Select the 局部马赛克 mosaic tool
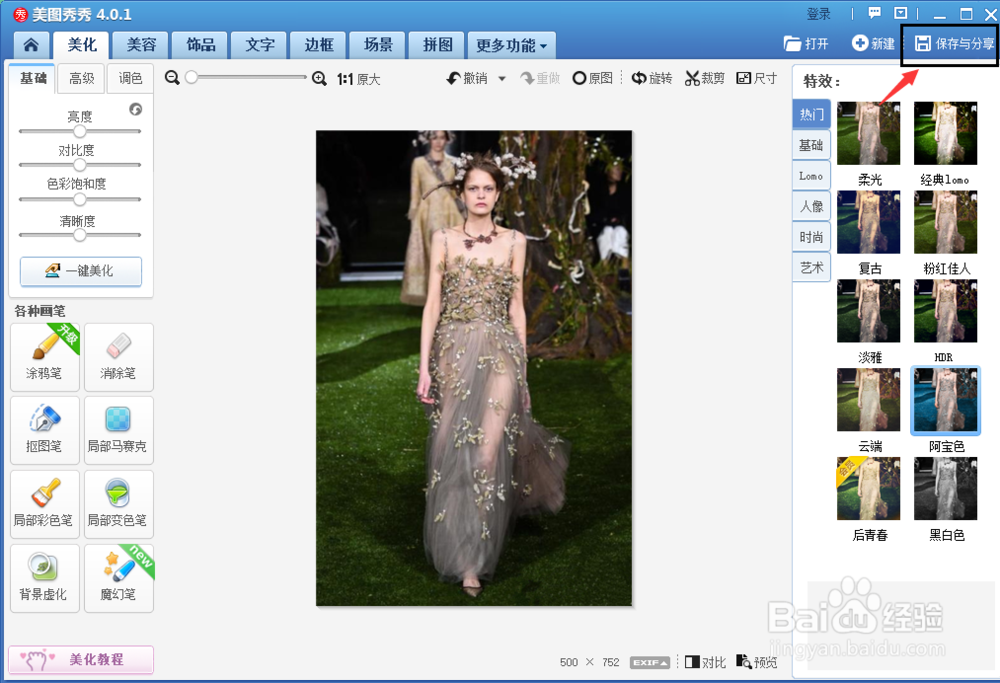1000x683 pixels. pos(119,430)
